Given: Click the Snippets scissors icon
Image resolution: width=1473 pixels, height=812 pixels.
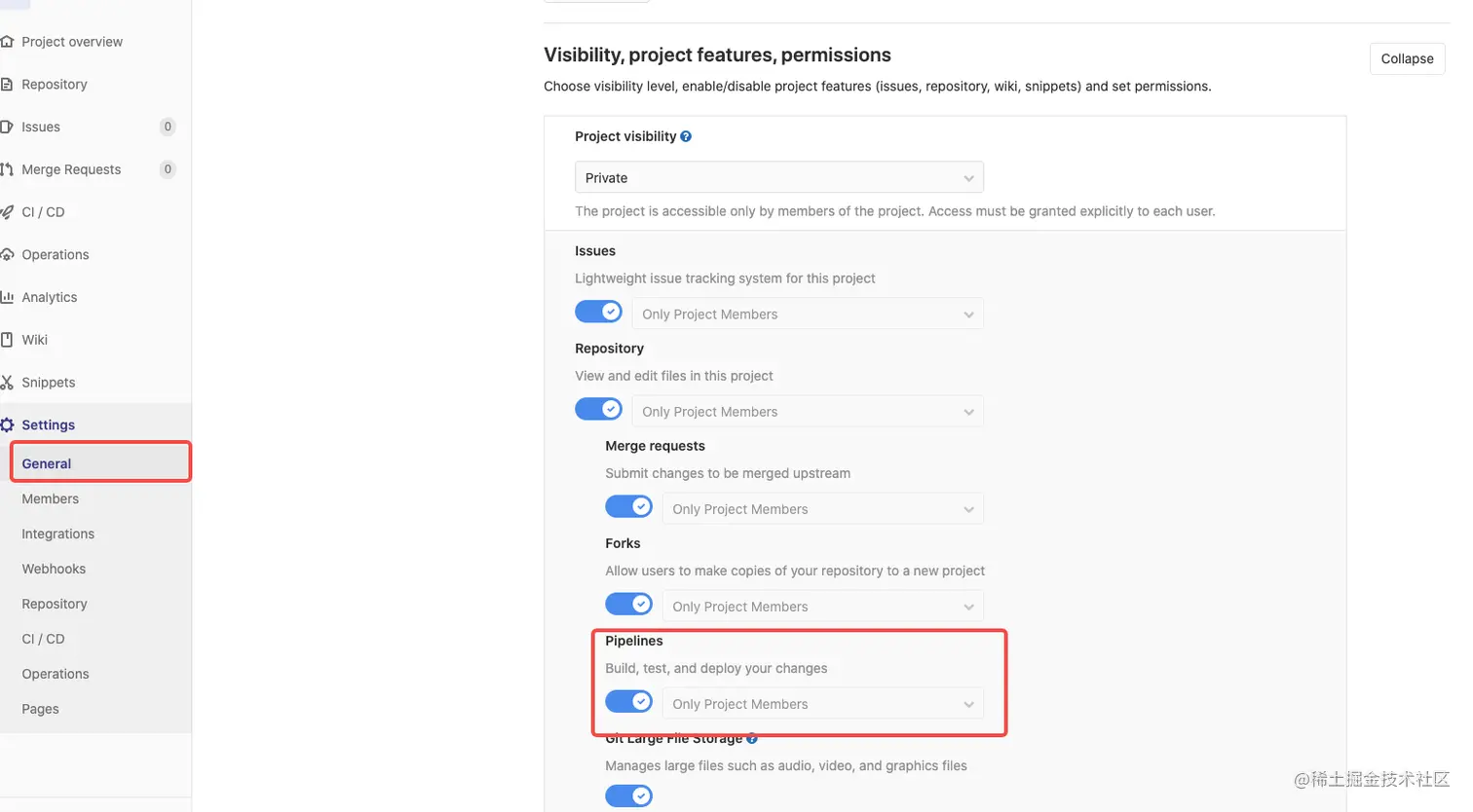Looking at the screenshot, I should pos(7,383).
